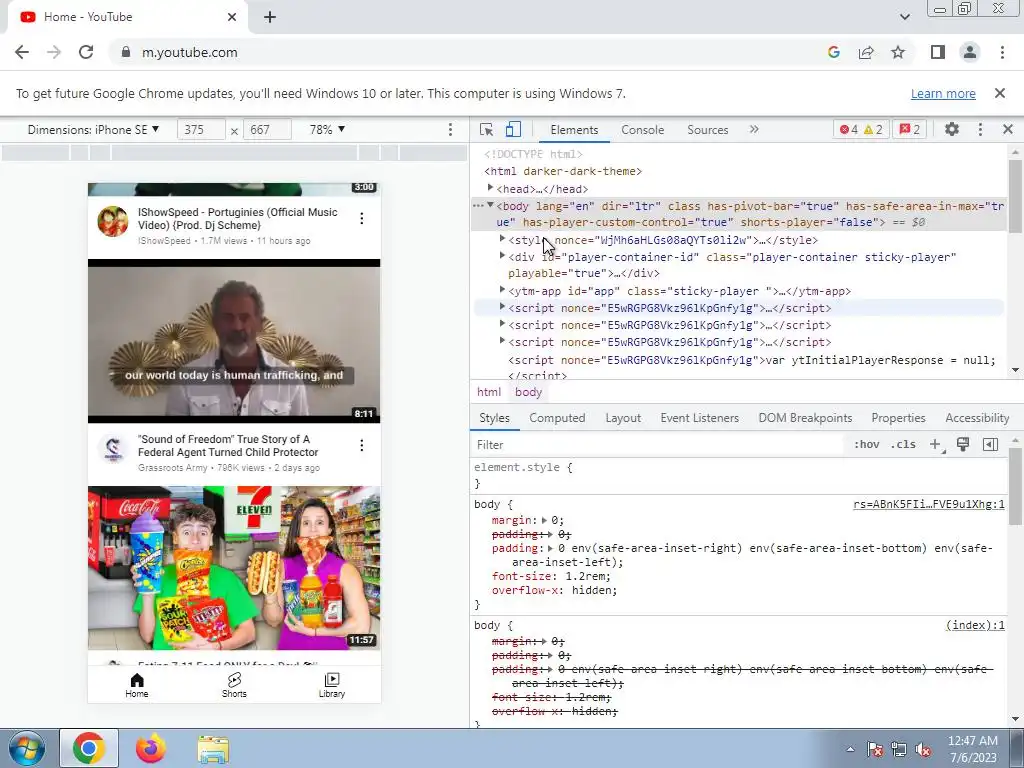
Task: Open YouTube Shorts tab
Action: (234, 685)
